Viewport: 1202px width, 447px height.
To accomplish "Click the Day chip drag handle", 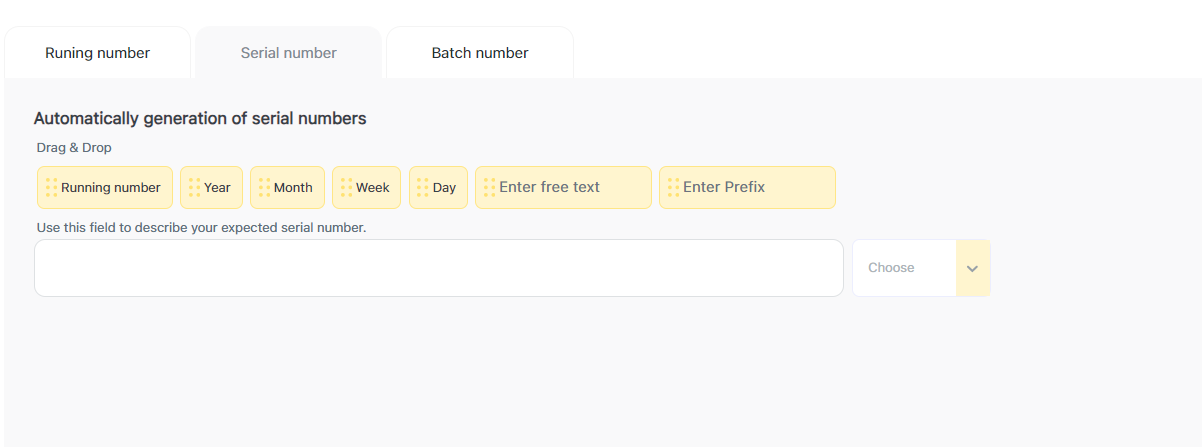I will pos(423,187).
